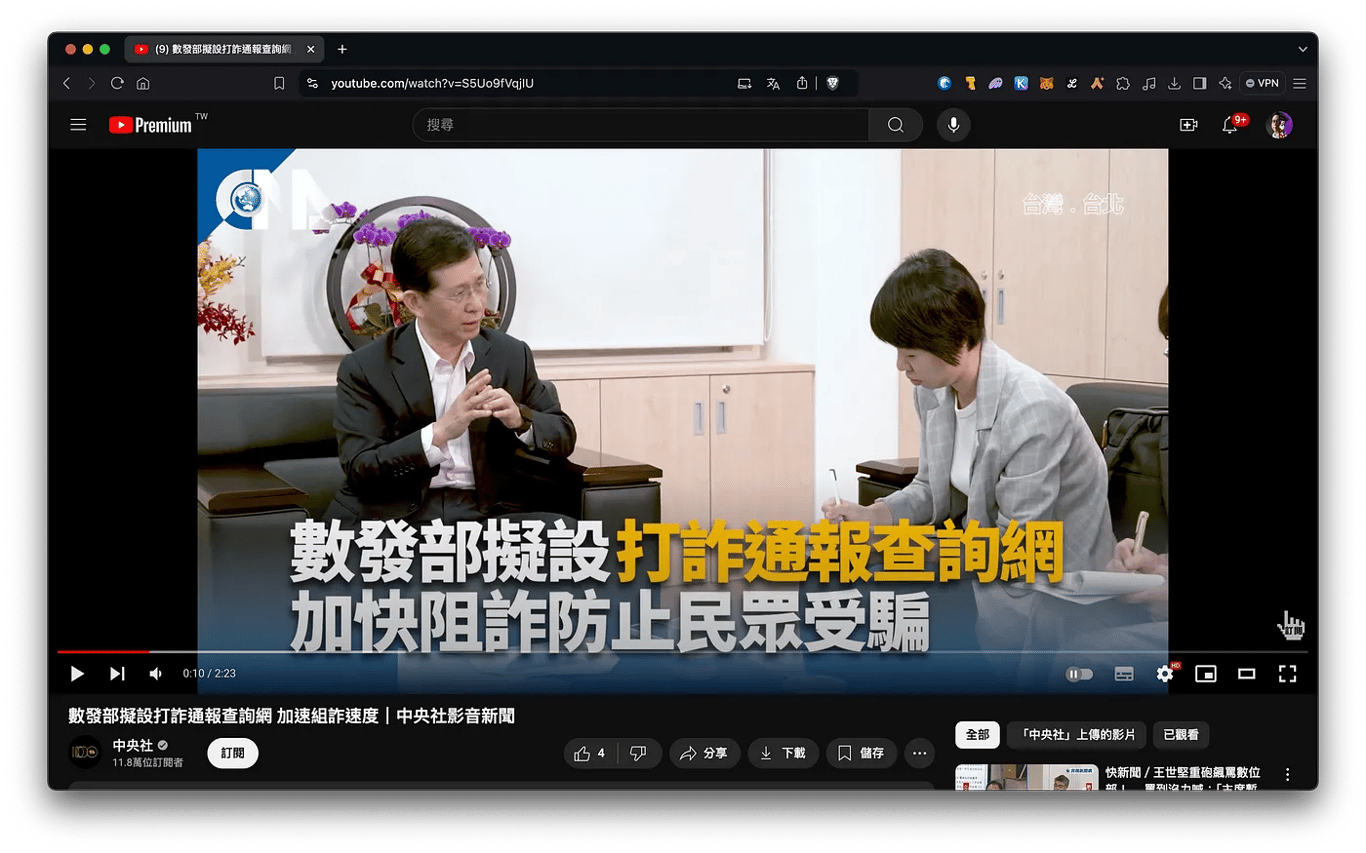
Task: Go back in the browser
Action: [x=67, y=83]
